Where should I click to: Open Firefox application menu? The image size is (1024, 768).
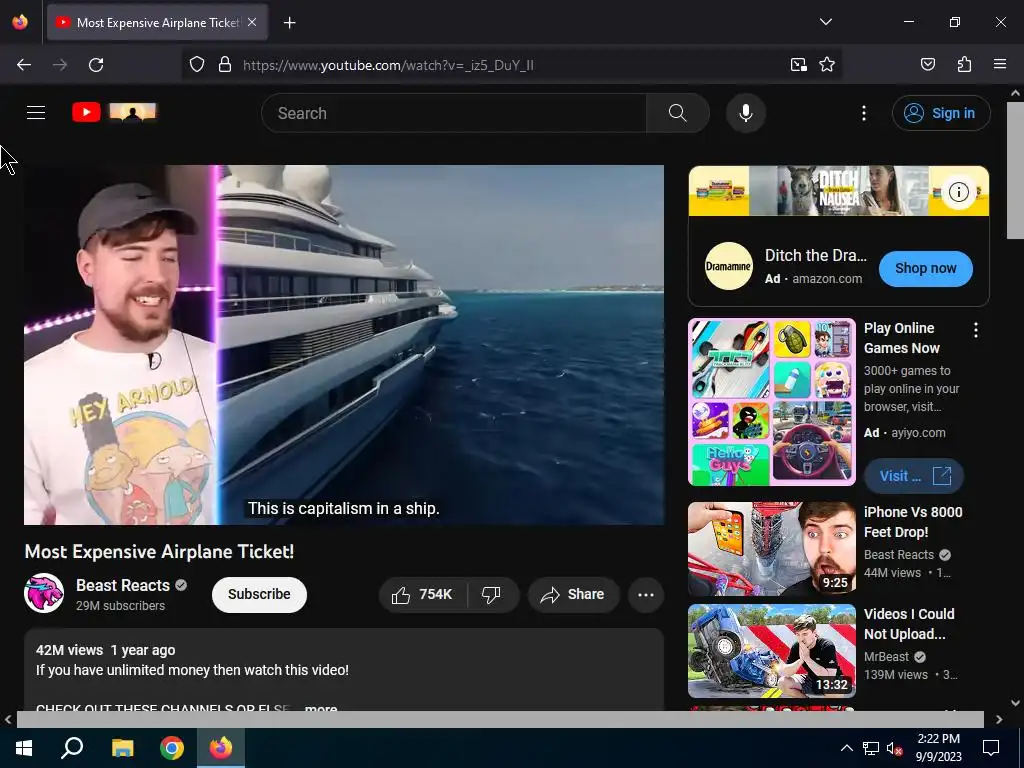click(x=1000, y=65)
